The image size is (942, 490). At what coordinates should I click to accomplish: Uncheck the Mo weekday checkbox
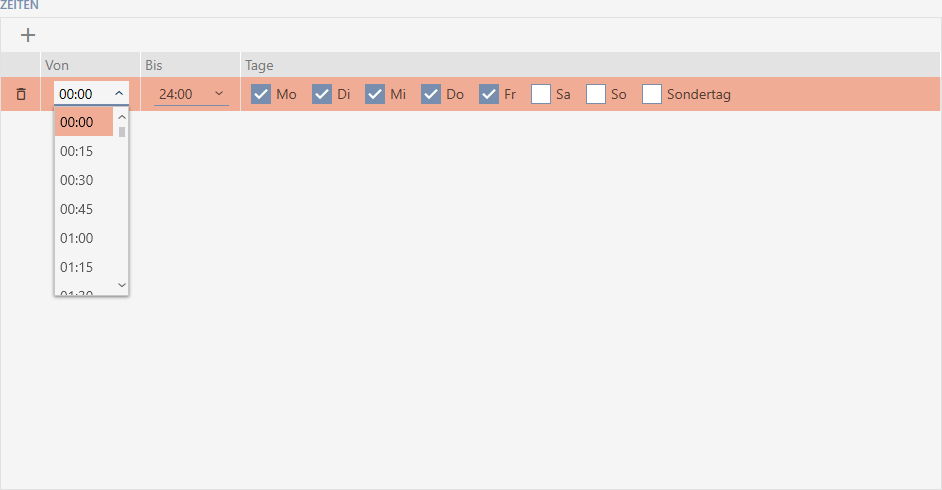click(261, 94)
